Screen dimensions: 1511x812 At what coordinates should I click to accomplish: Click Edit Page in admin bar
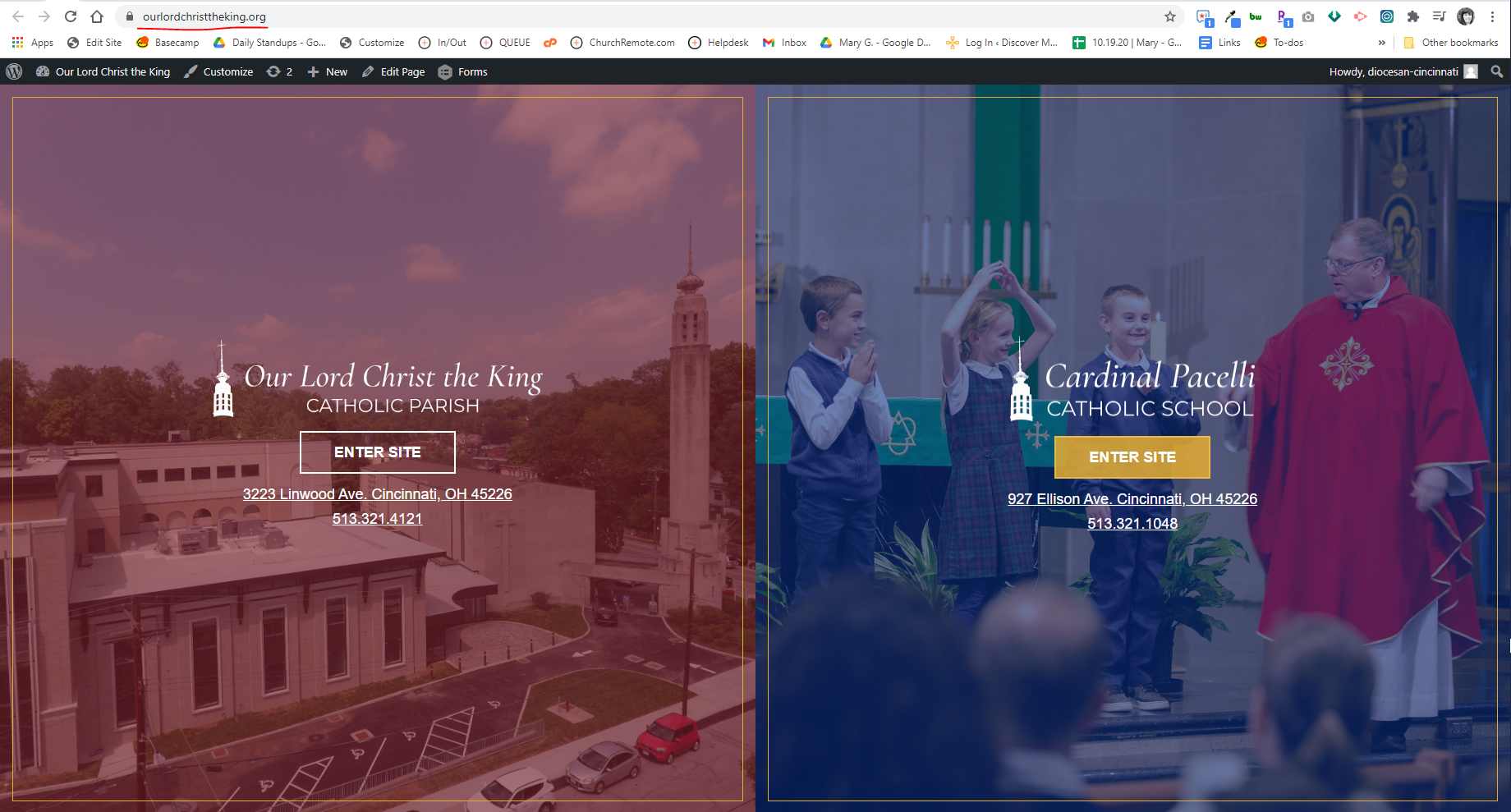[x=393, y=71]
